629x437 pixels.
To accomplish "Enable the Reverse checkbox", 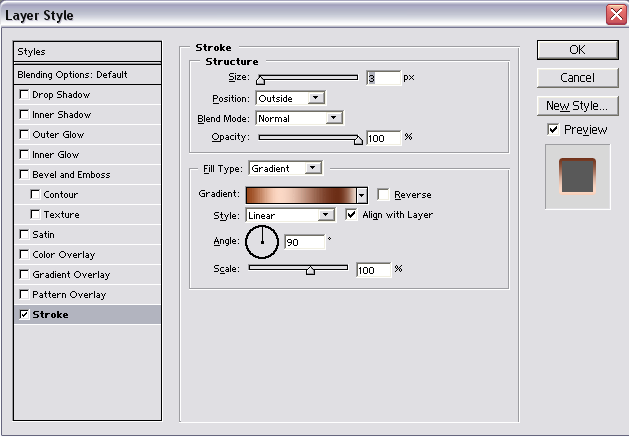I will point(383,194).
